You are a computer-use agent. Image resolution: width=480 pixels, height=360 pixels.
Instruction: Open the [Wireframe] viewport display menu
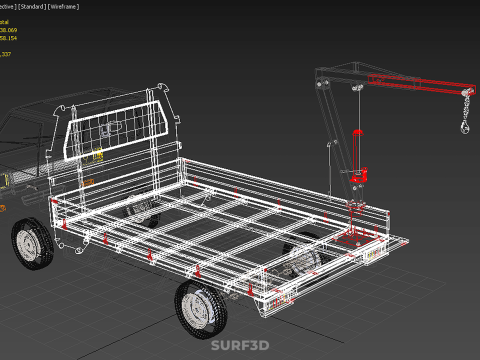coord(63,6)
